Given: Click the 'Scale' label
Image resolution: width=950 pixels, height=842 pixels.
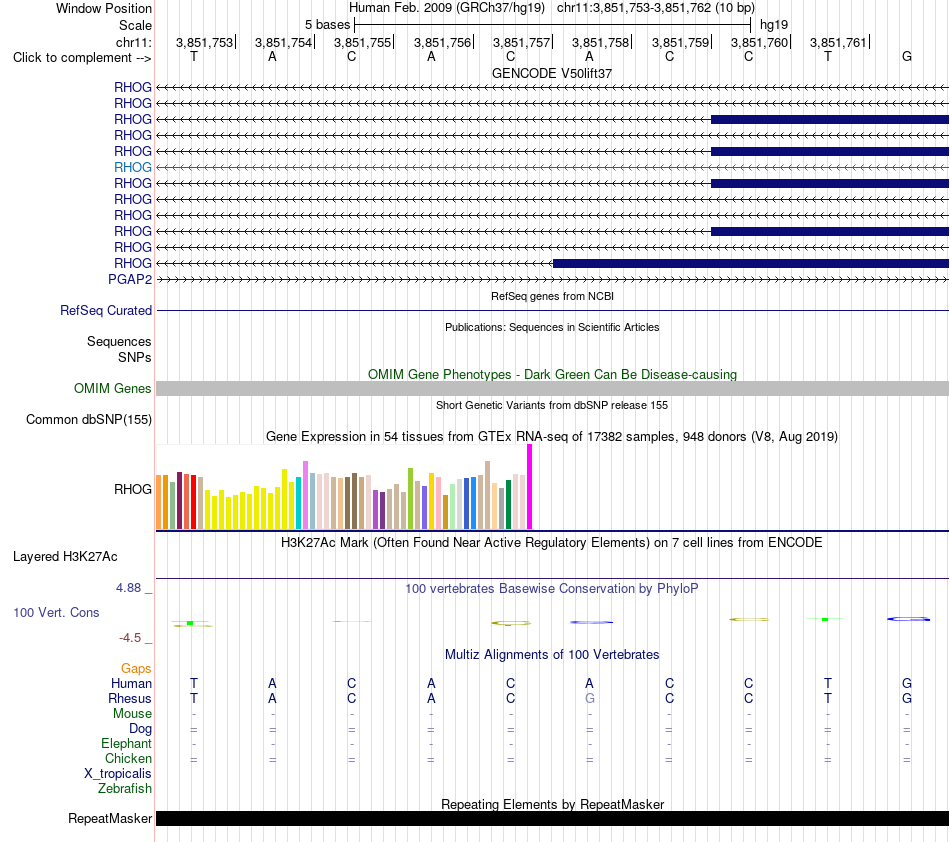Looking at the screenshot, I should point(135,25).
